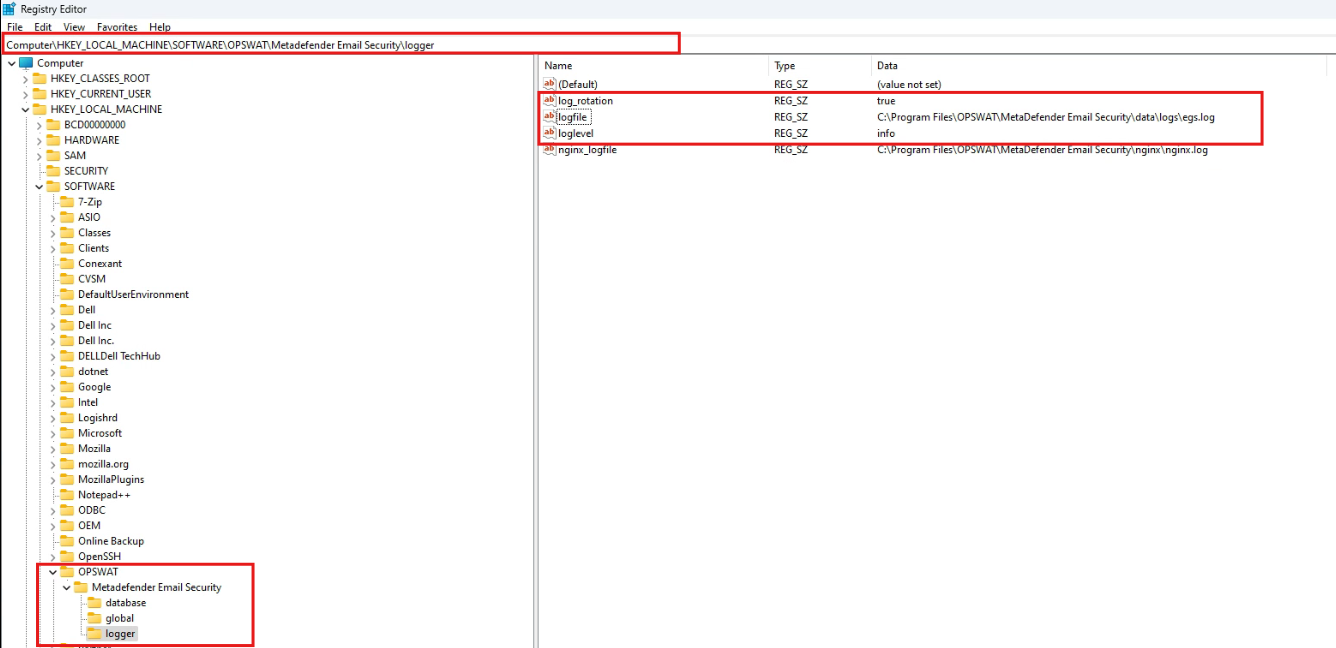Screen dimensions: 1336x648
Task: Click the Notepad++ folder icon
Action: click(x=68, y=495)
